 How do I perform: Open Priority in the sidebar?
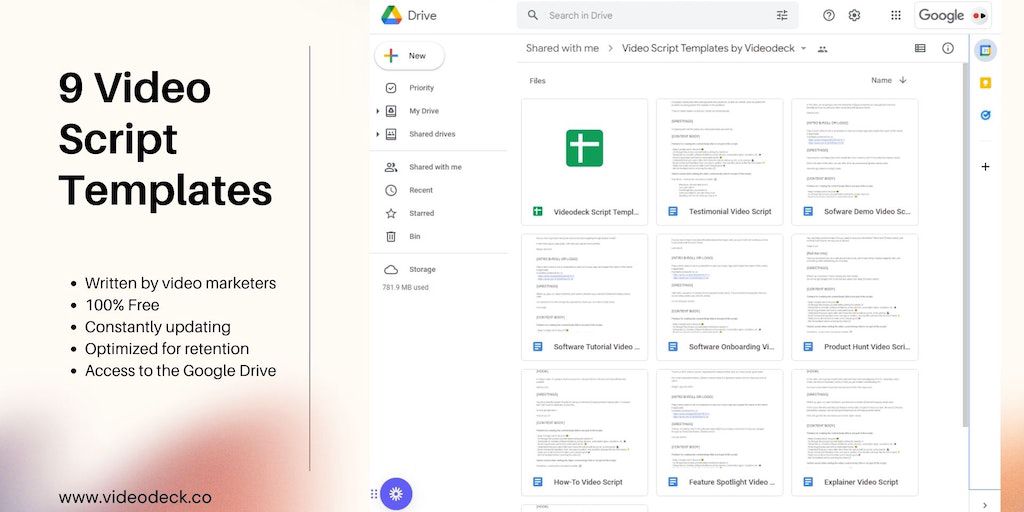421,88
